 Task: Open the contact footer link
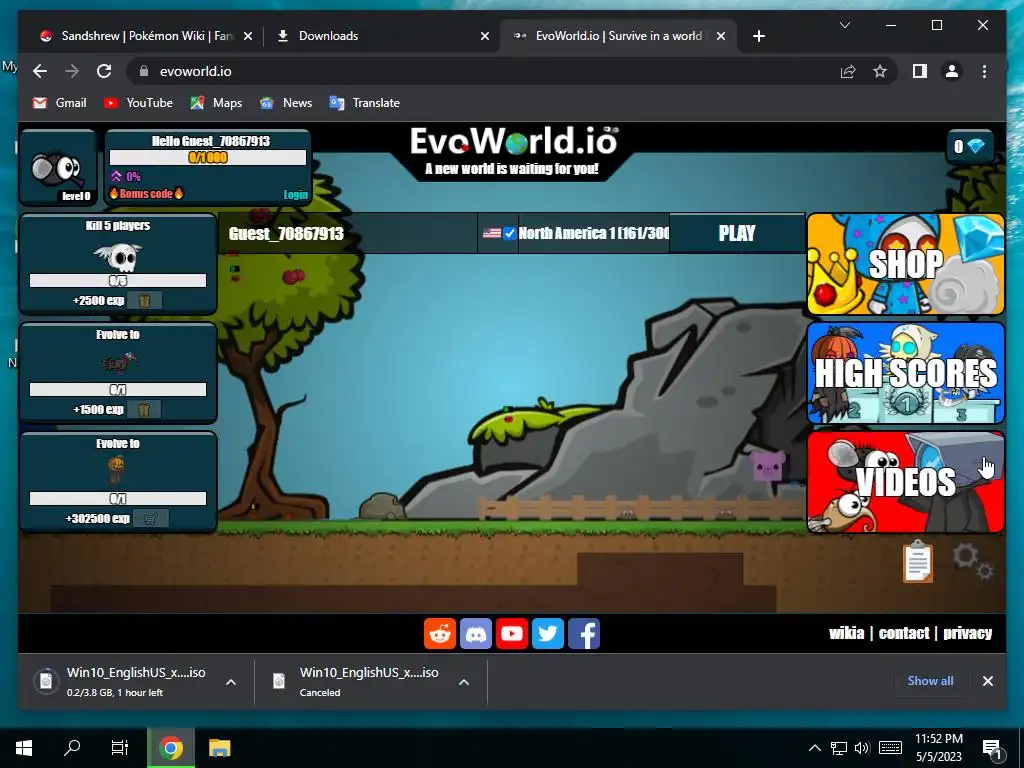[904, 633]
